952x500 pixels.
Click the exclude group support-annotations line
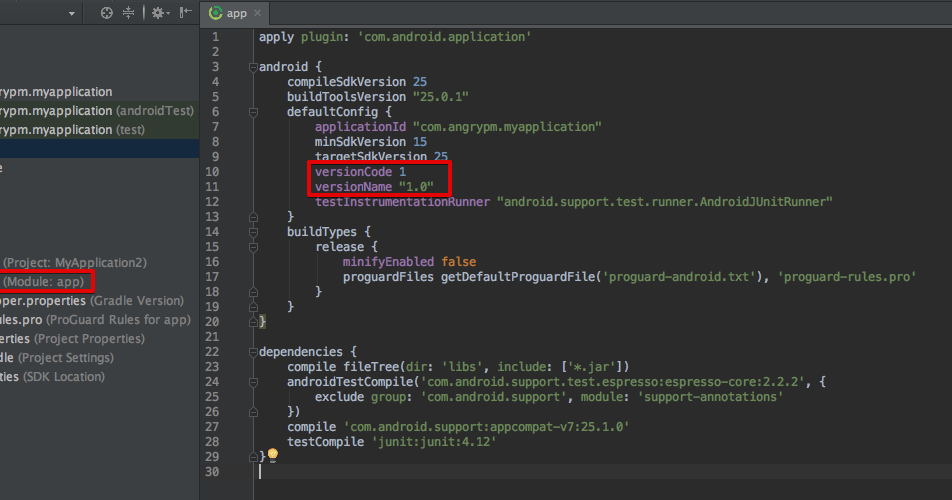coord(549,397)
